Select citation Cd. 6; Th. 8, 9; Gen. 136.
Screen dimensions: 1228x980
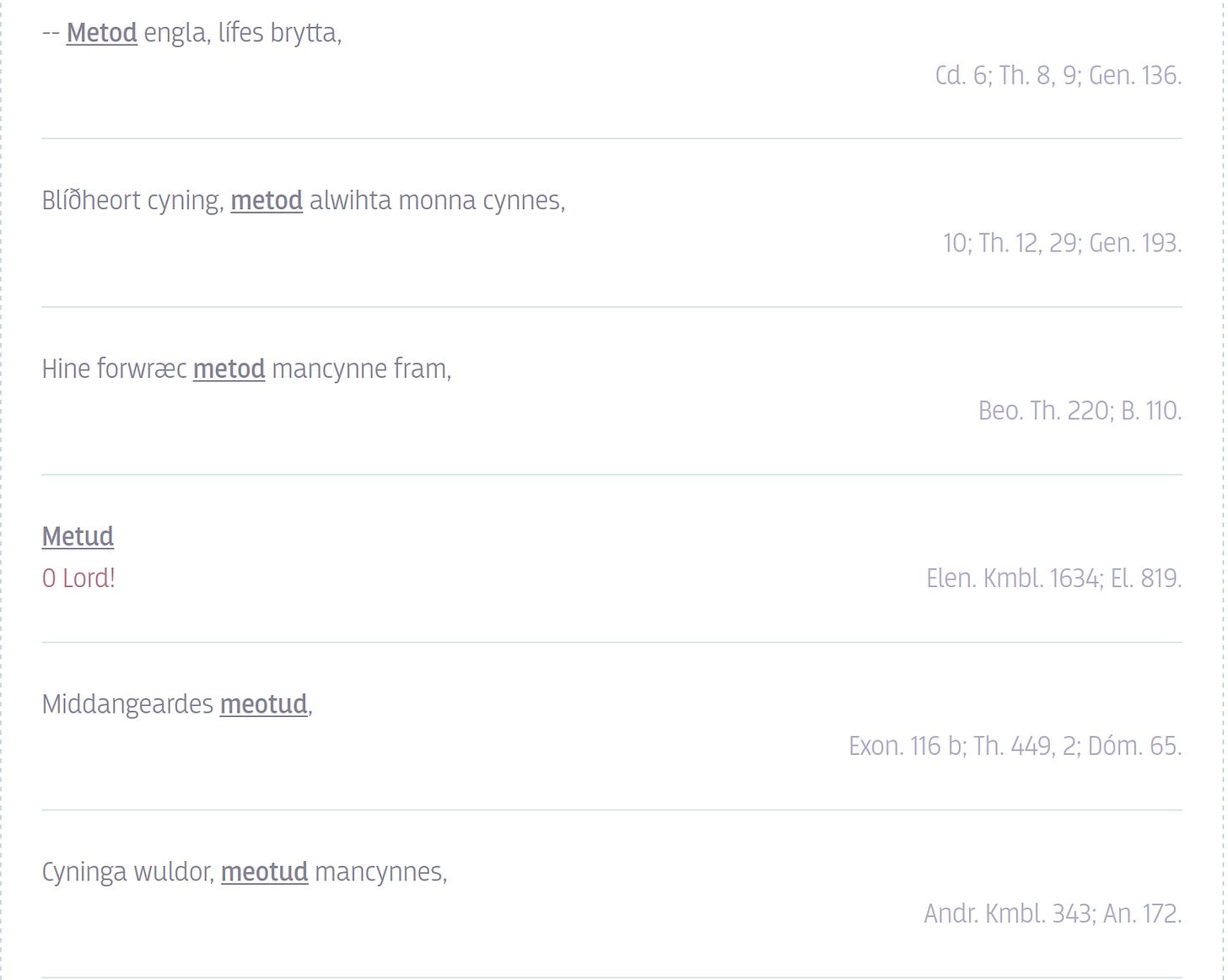point(1058,75)
